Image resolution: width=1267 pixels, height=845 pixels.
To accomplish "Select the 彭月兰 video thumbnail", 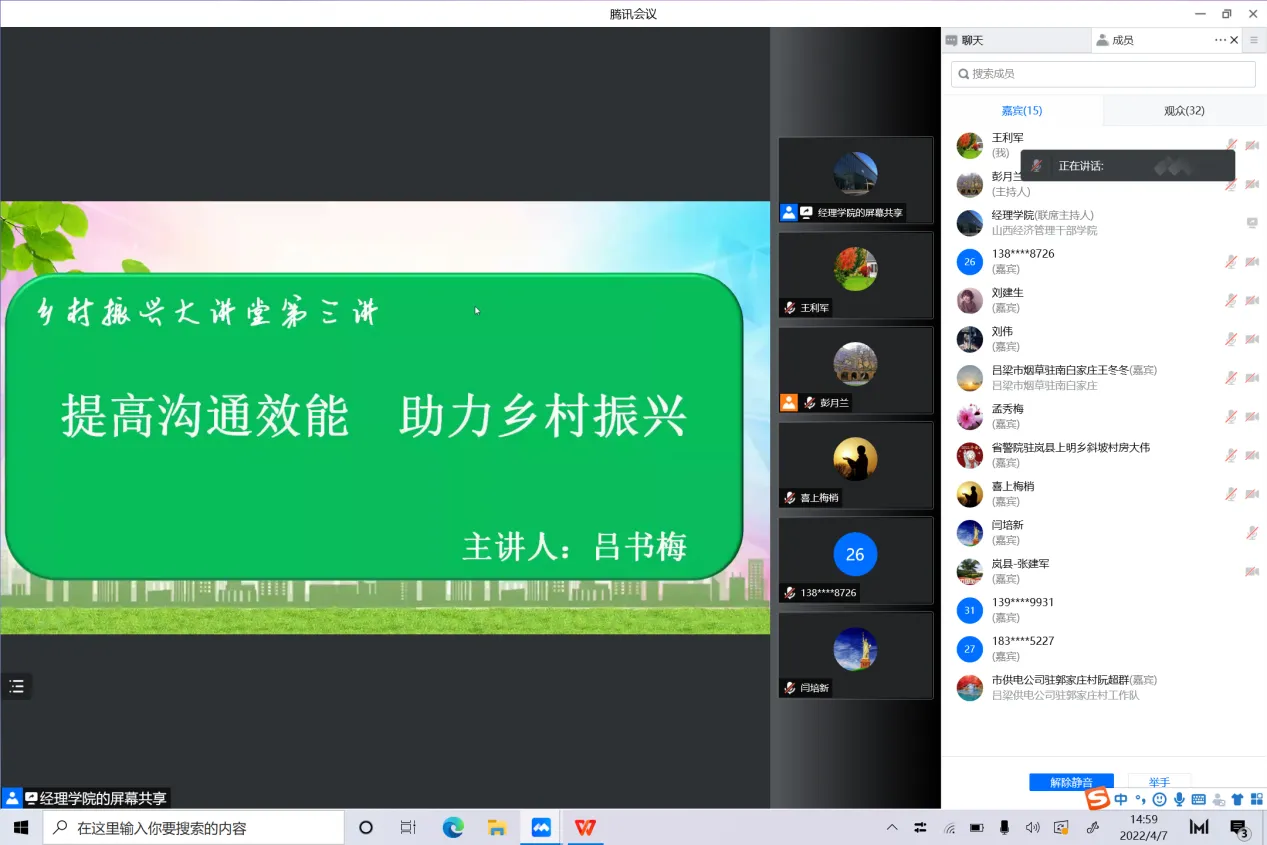I will [855, 368].
